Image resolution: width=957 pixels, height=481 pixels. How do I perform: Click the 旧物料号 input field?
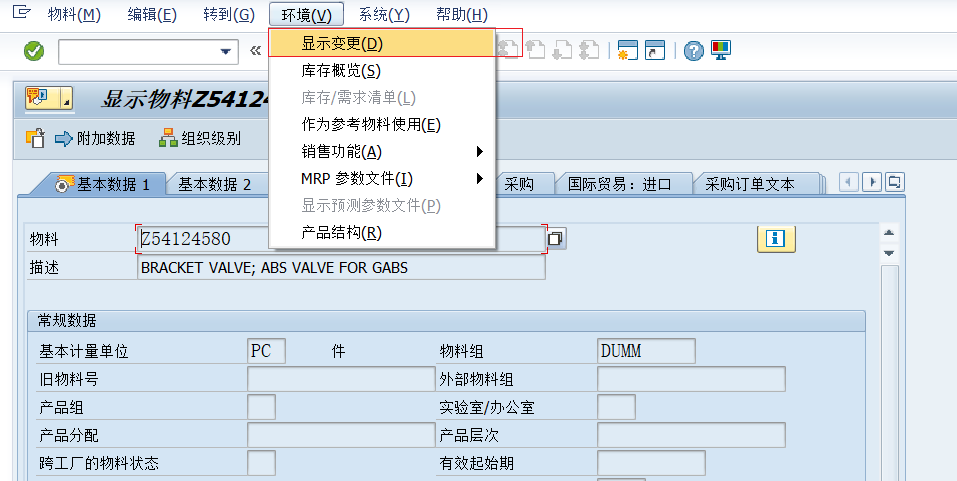(x=341, y=379)
